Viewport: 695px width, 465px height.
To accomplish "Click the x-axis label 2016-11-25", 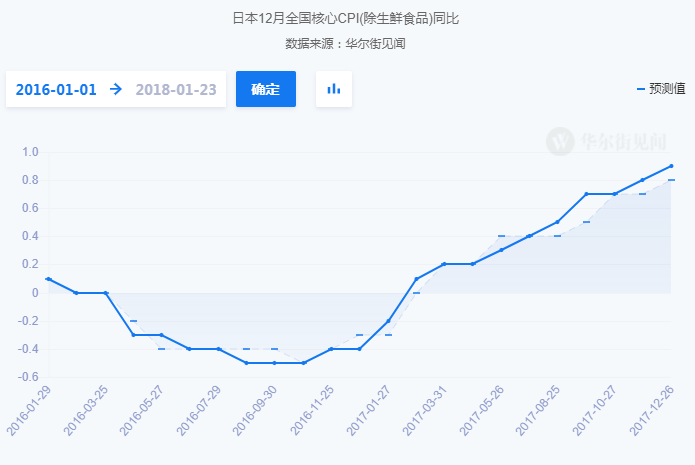I will pyautogui.click(x=312, y=410).
